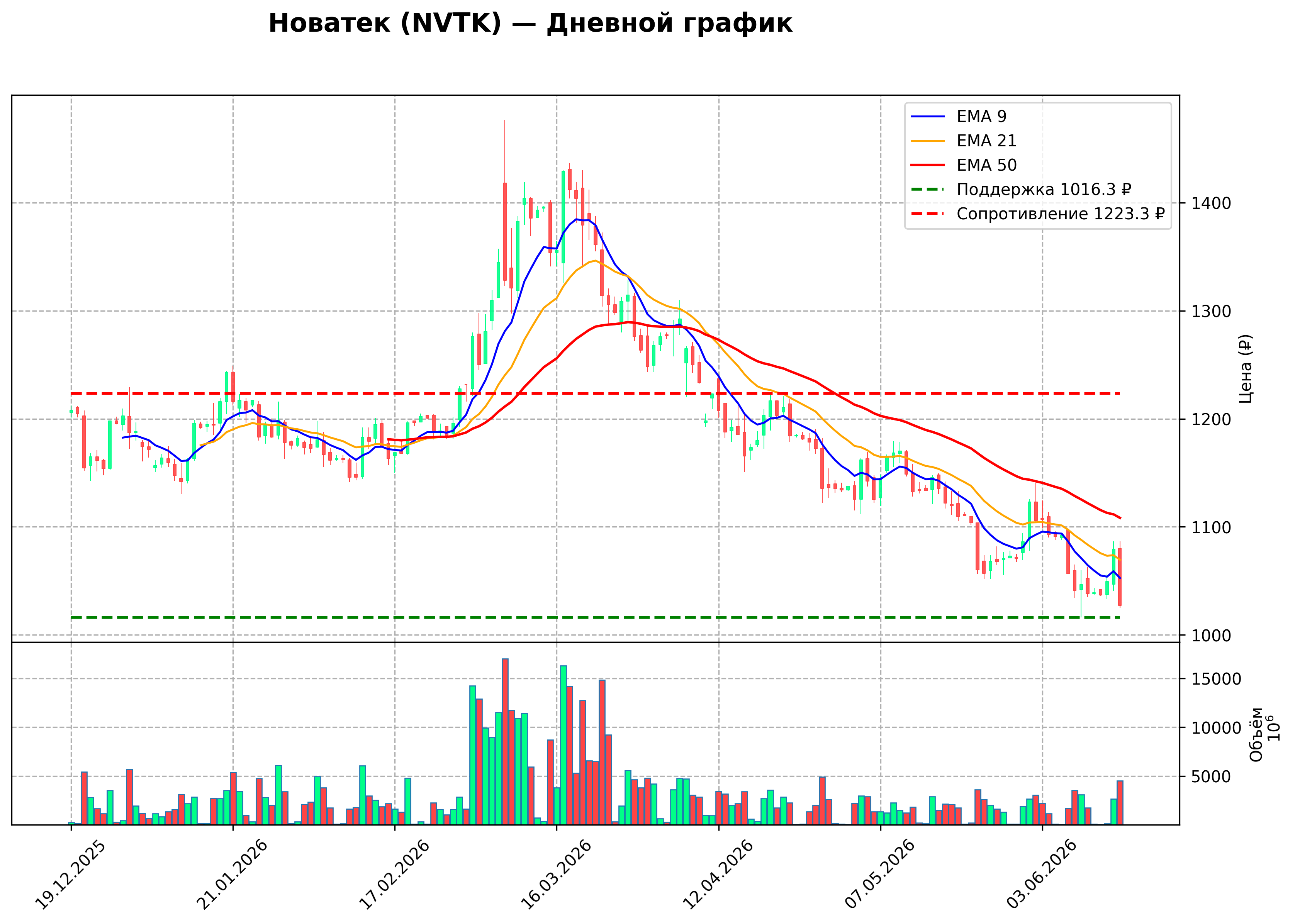This screenshot has width=1295, height=924.
Task: Click the 1200 price axis label
Action: click(1211, 419)
